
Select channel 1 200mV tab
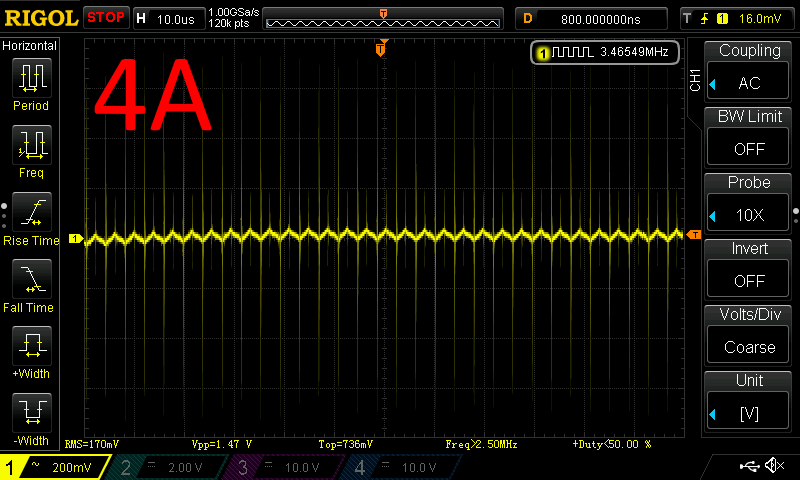[x=54, y=467]
